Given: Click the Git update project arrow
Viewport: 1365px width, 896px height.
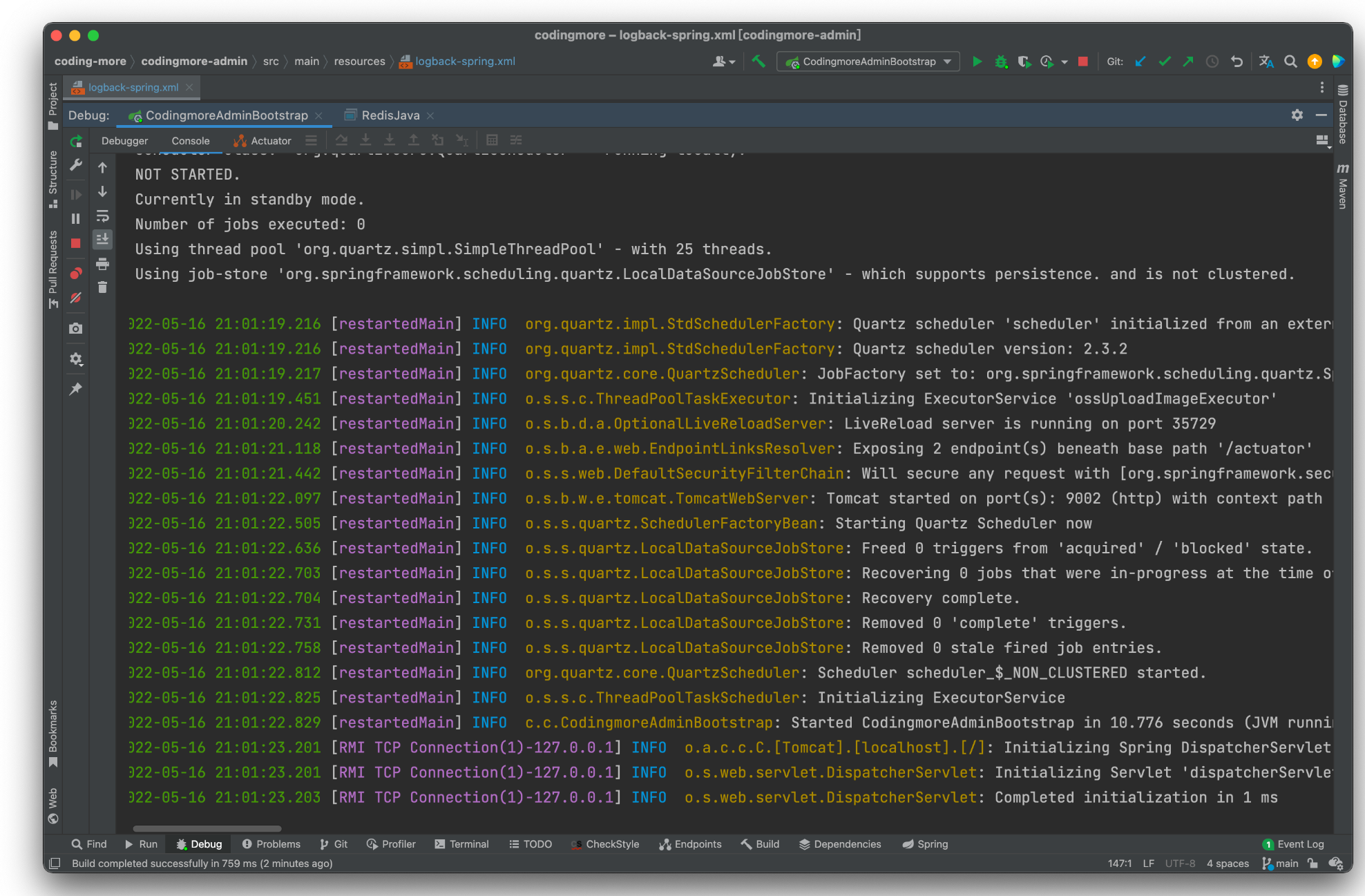Looking at the screenshot, I should [1140, 61].
